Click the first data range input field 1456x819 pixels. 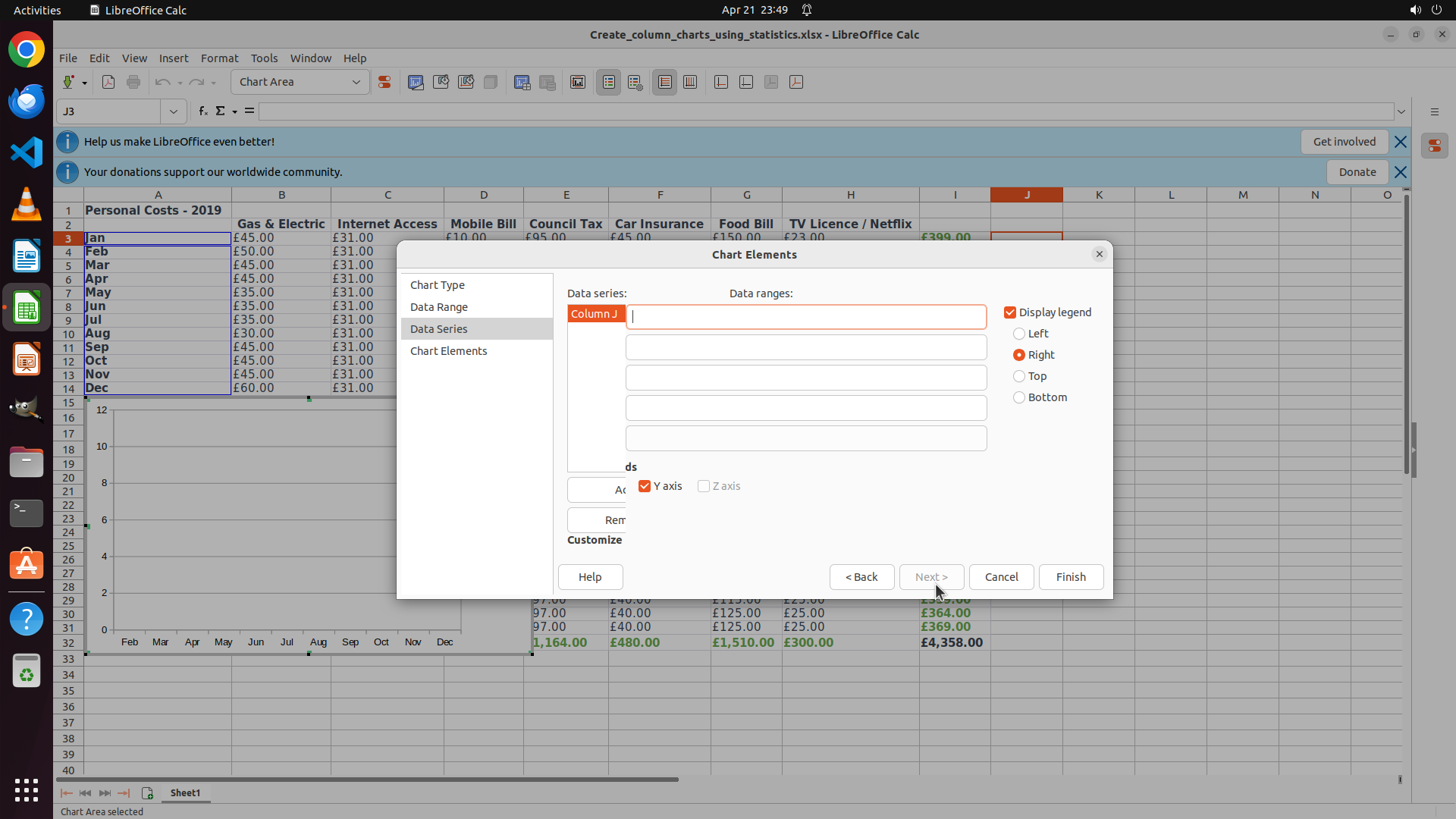pyautogui.click(x=805, y=317)
